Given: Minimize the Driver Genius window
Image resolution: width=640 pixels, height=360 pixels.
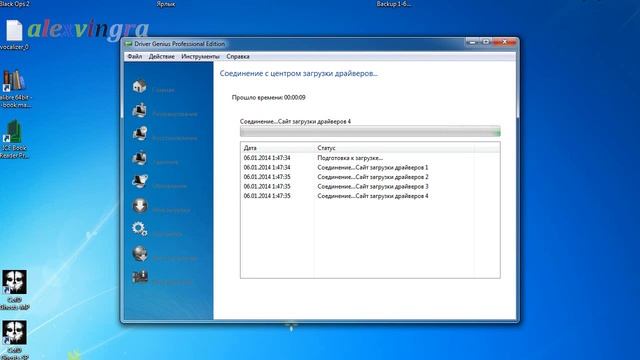Looking at the screenshot, I should 472,42.
